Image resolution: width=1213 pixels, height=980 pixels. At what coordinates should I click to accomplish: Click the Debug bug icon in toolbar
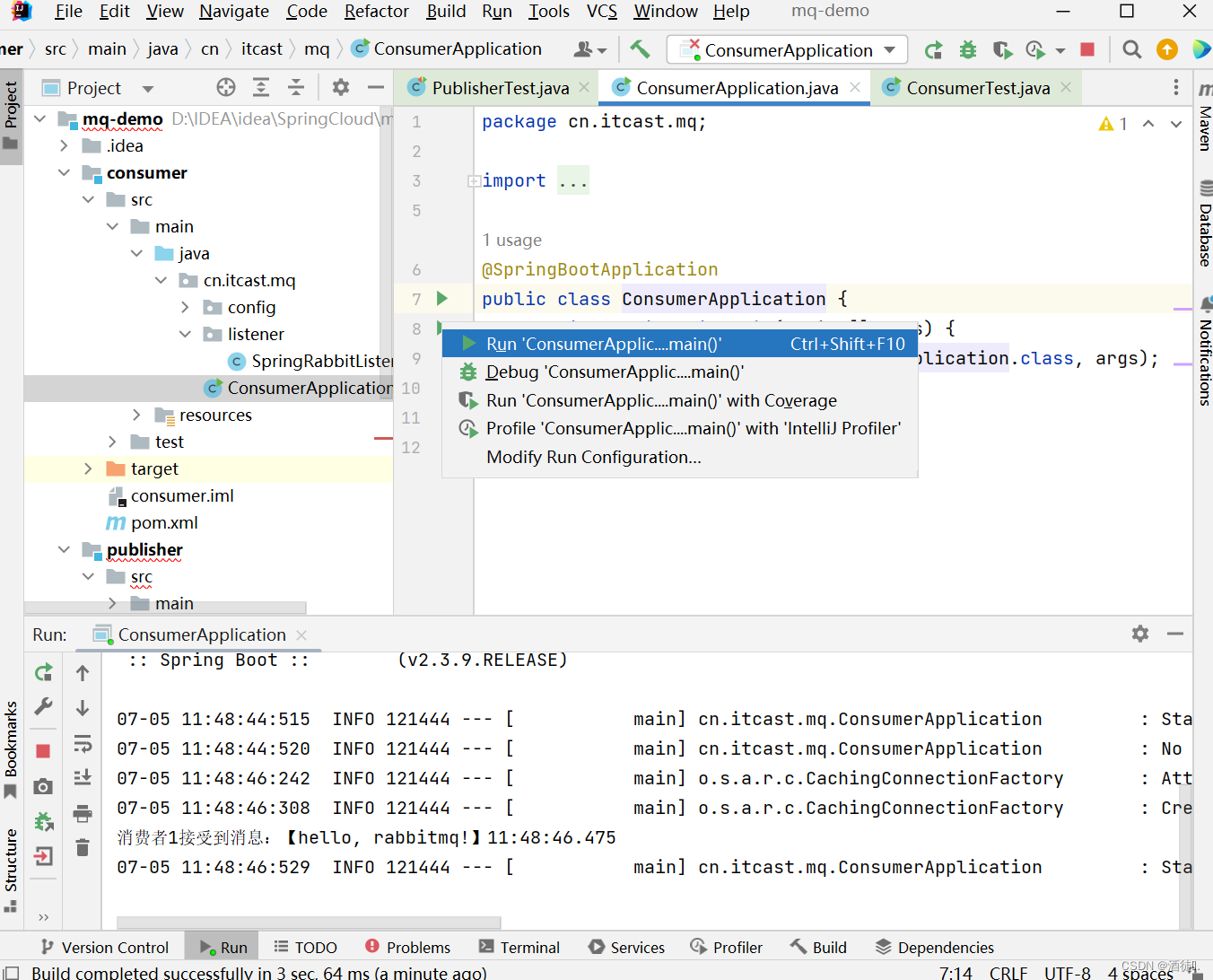pos(968,49)
